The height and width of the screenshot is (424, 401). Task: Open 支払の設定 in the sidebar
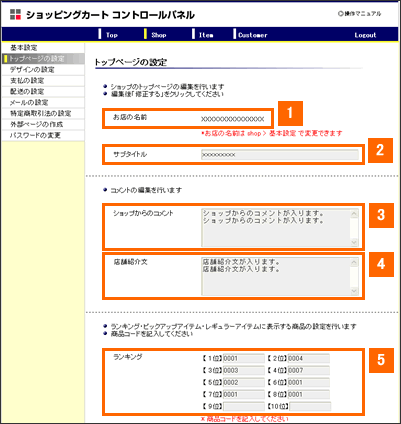pos(43,81)
